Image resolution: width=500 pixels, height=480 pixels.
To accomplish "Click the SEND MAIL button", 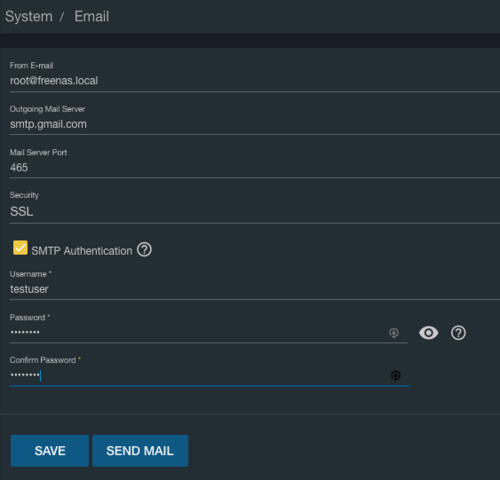I will tap(140, 451).
